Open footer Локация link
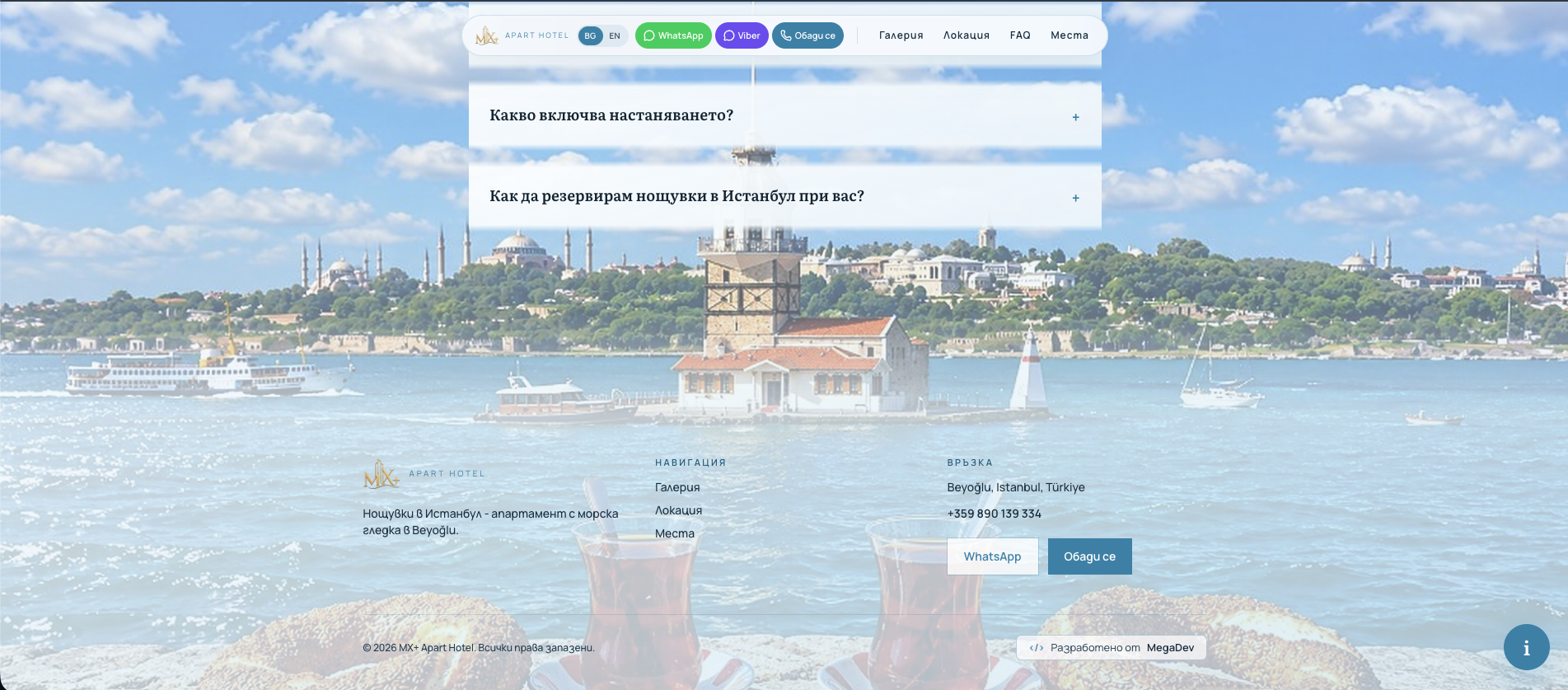This screenshot has height=690, width=1568. pos(678,510)
